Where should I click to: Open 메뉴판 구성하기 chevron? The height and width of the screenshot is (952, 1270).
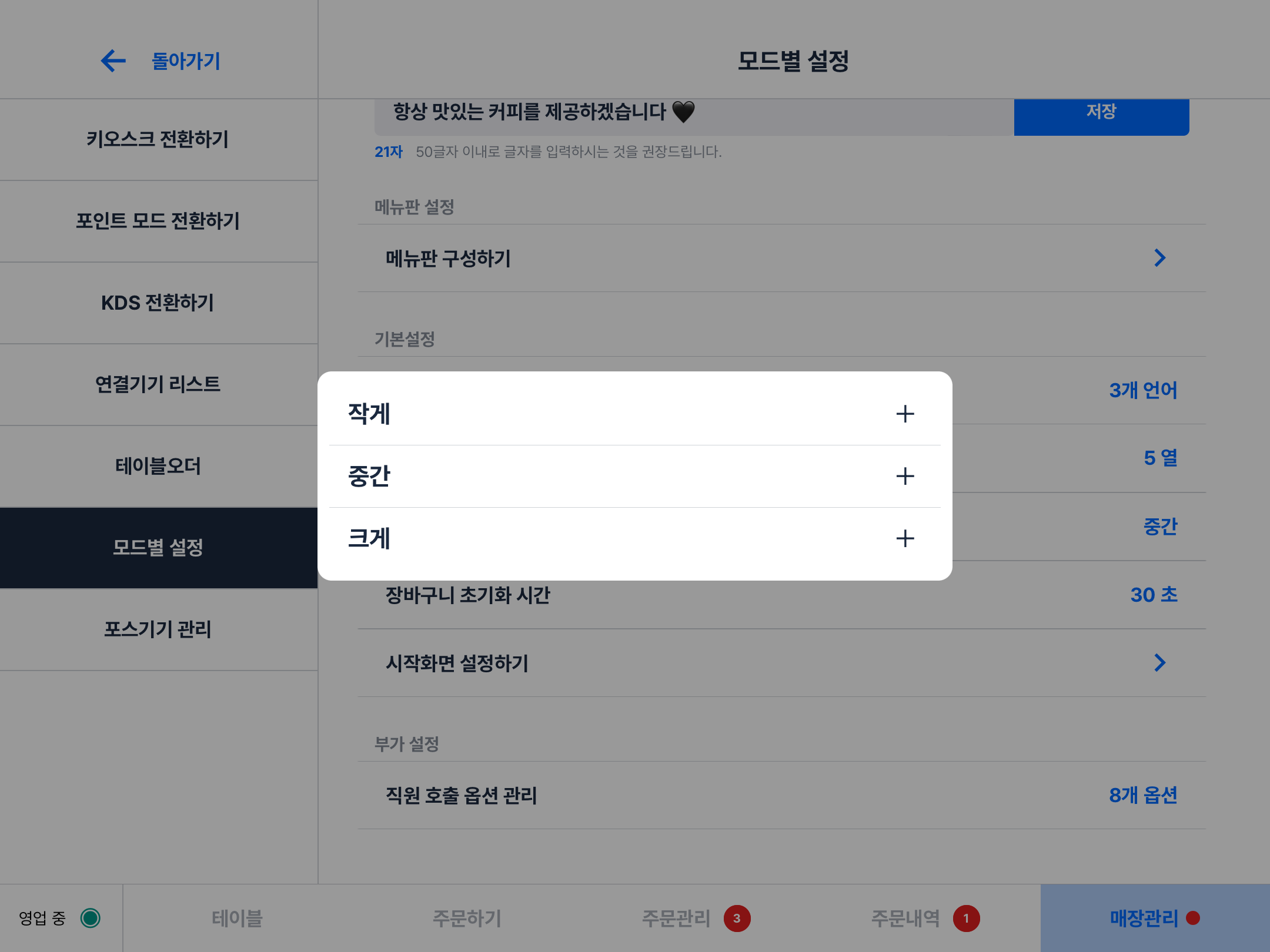1159,258
